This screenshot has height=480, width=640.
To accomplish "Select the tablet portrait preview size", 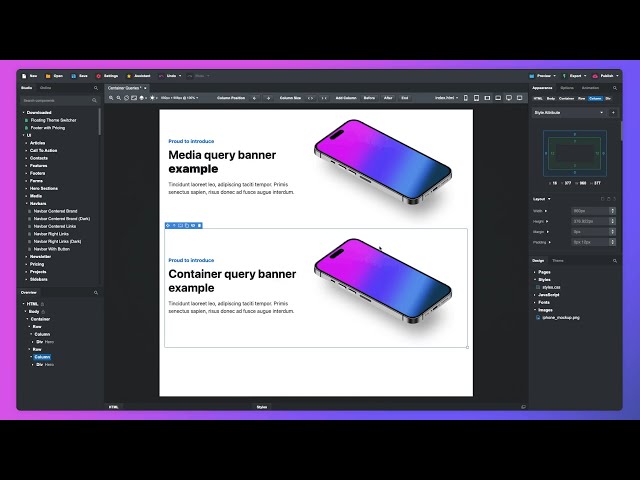I will click(476, 98).
